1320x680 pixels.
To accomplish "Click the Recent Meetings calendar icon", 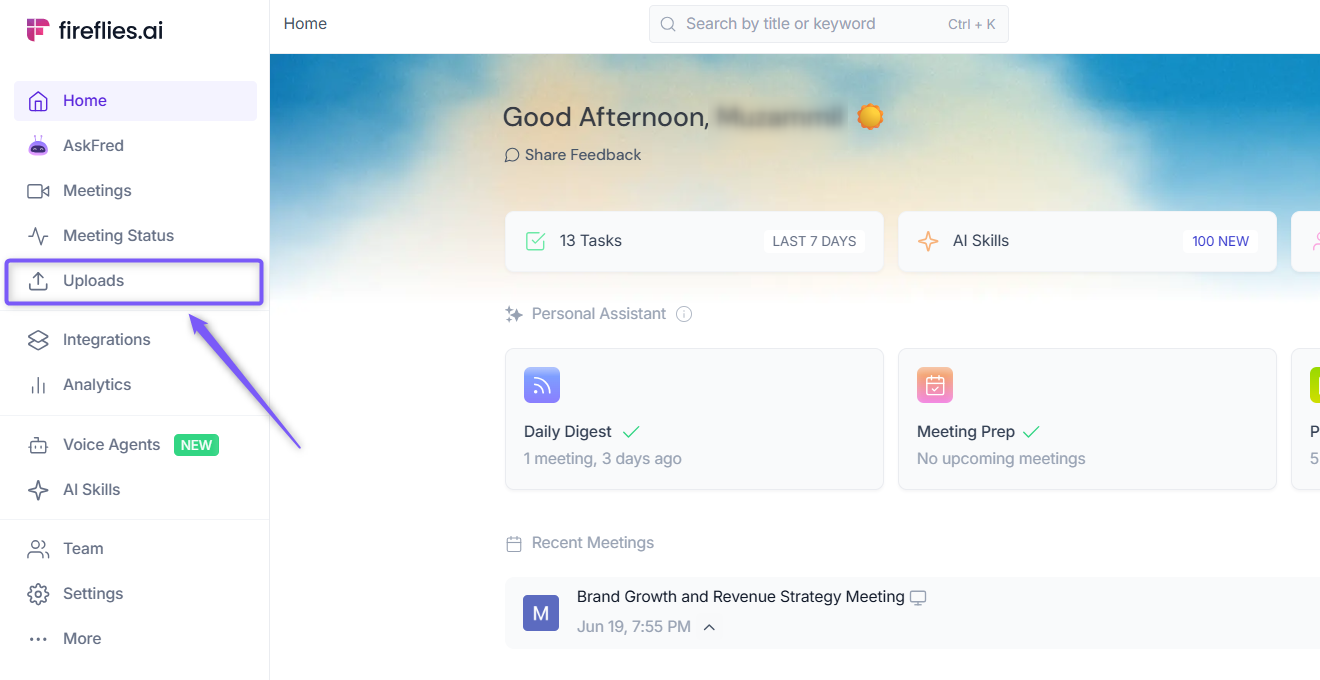I will coord(514,544).
